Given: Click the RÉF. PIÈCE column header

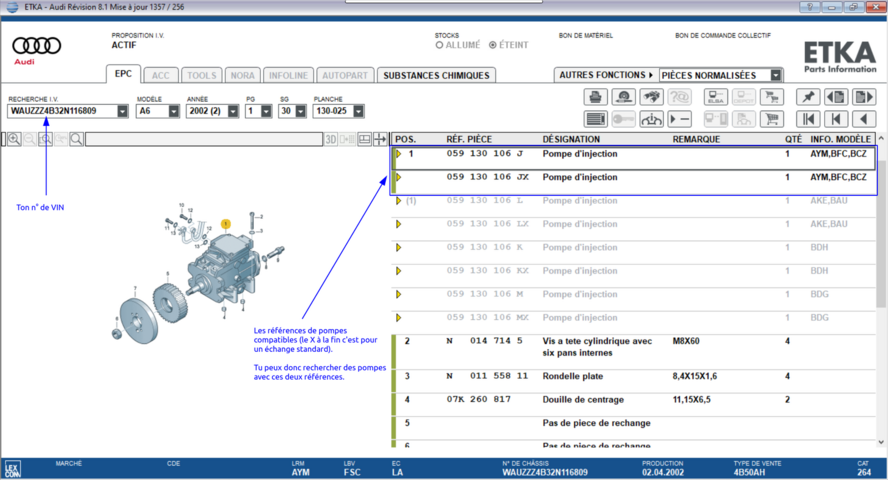Looking at the screenshot, I should 469,139.
